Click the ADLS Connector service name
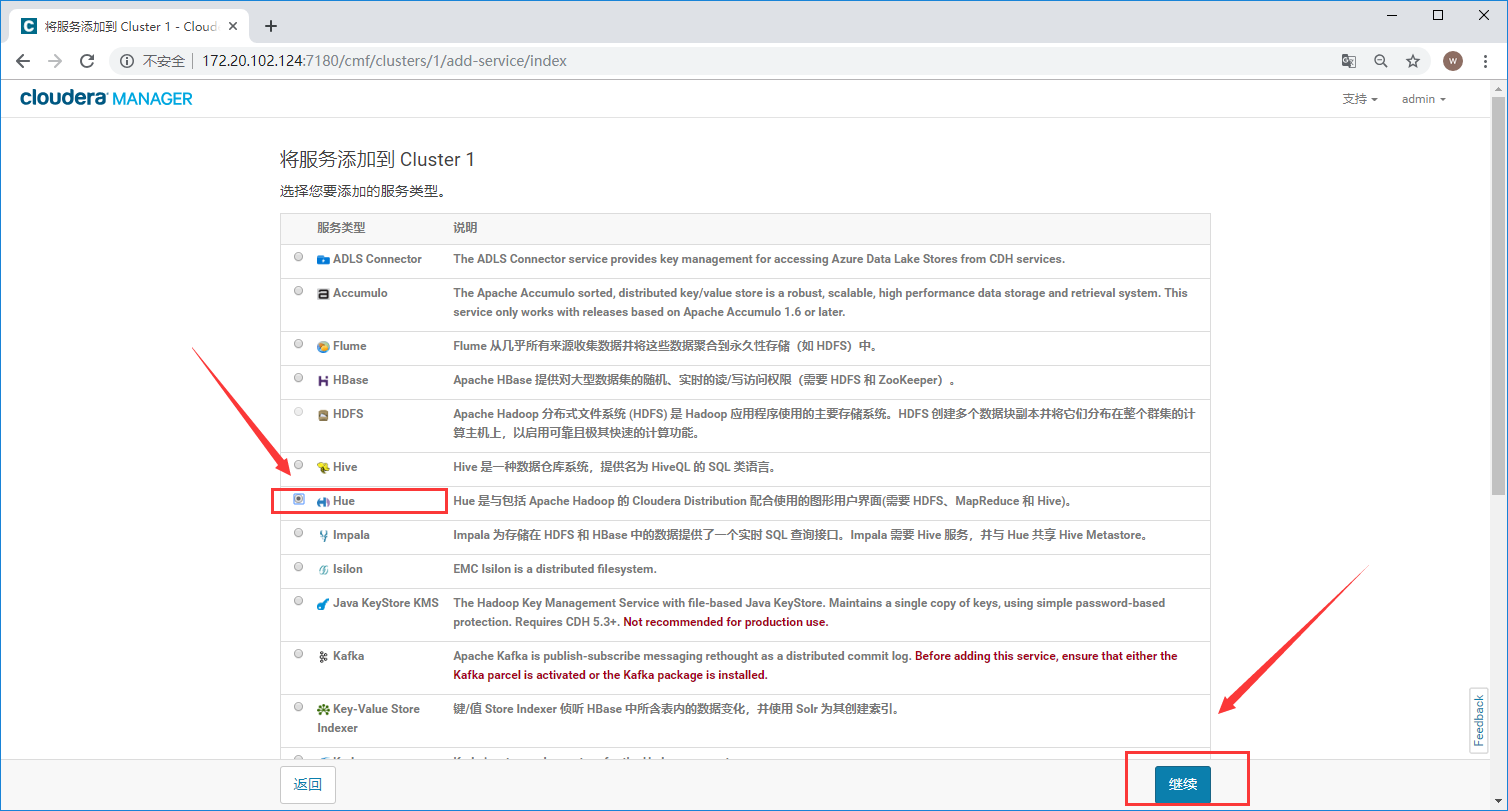 pos(377,259)
